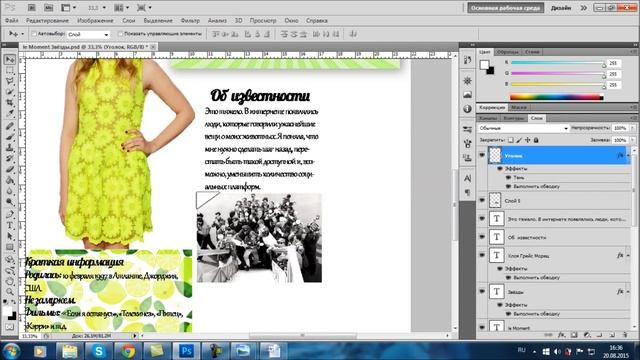The image size is (640, 360).
Task: Select the Quick Selection tool
Action: click(x=10, y=92)
